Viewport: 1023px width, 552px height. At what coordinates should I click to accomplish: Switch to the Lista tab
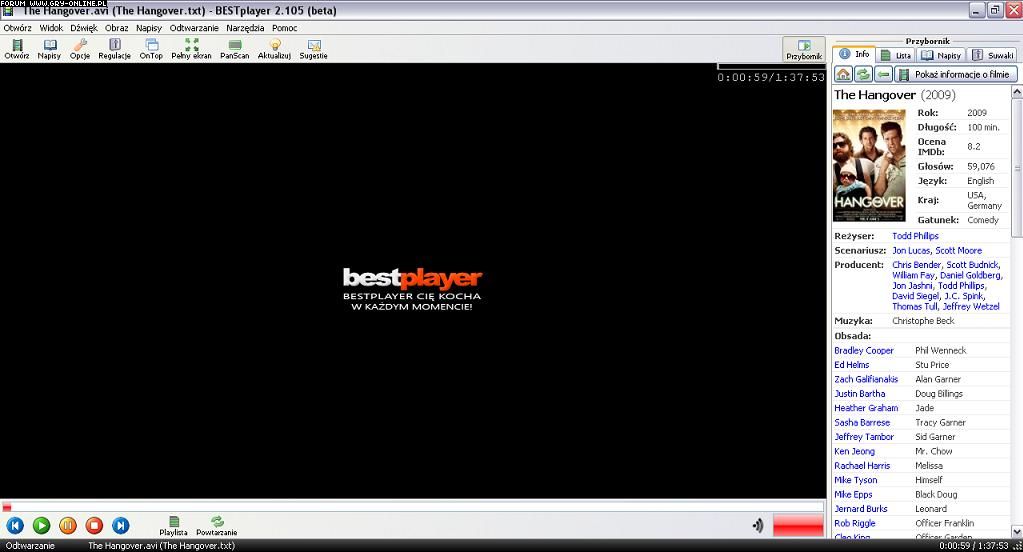[x=896, y=56]
